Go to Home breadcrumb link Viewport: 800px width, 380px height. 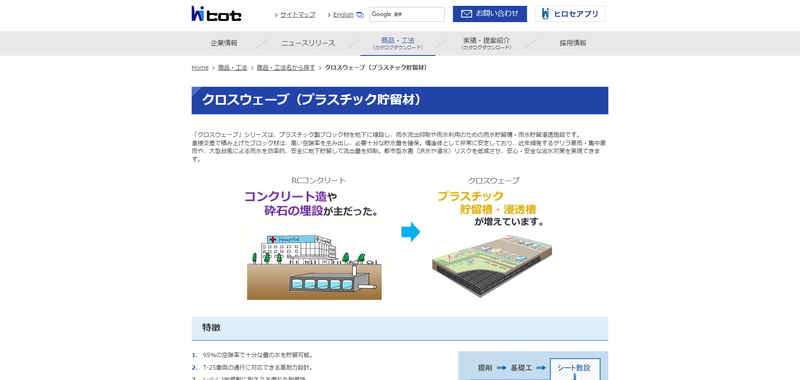tap(200, 67)
